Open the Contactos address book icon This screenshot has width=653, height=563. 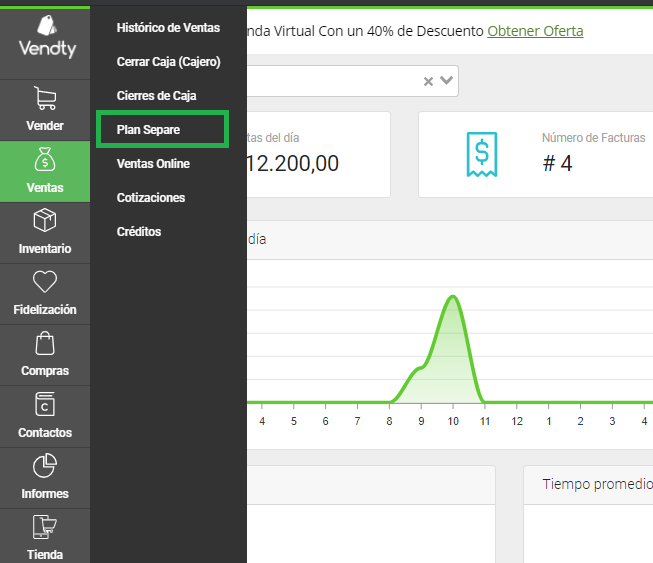(45, 404)
